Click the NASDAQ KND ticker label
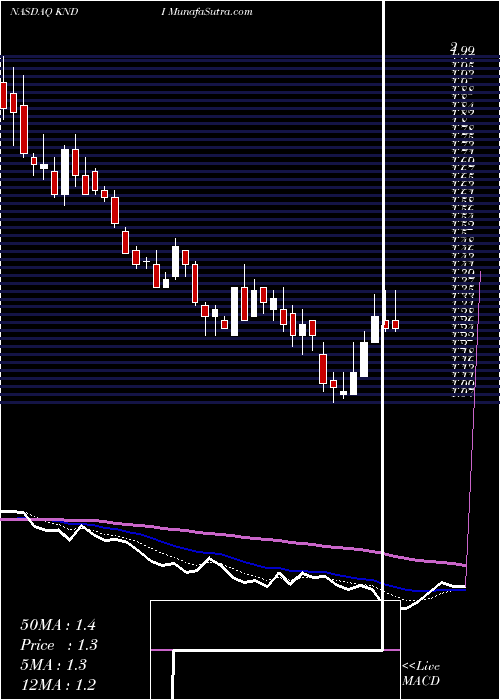The width and height of the screenshot is (500, 700). [44, 12]
